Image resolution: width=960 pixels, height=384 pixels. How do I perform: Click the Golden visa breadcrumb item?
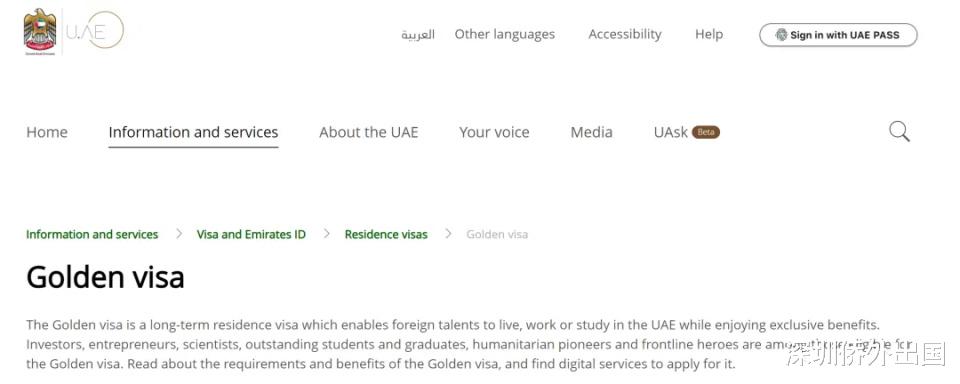[497, 234]
